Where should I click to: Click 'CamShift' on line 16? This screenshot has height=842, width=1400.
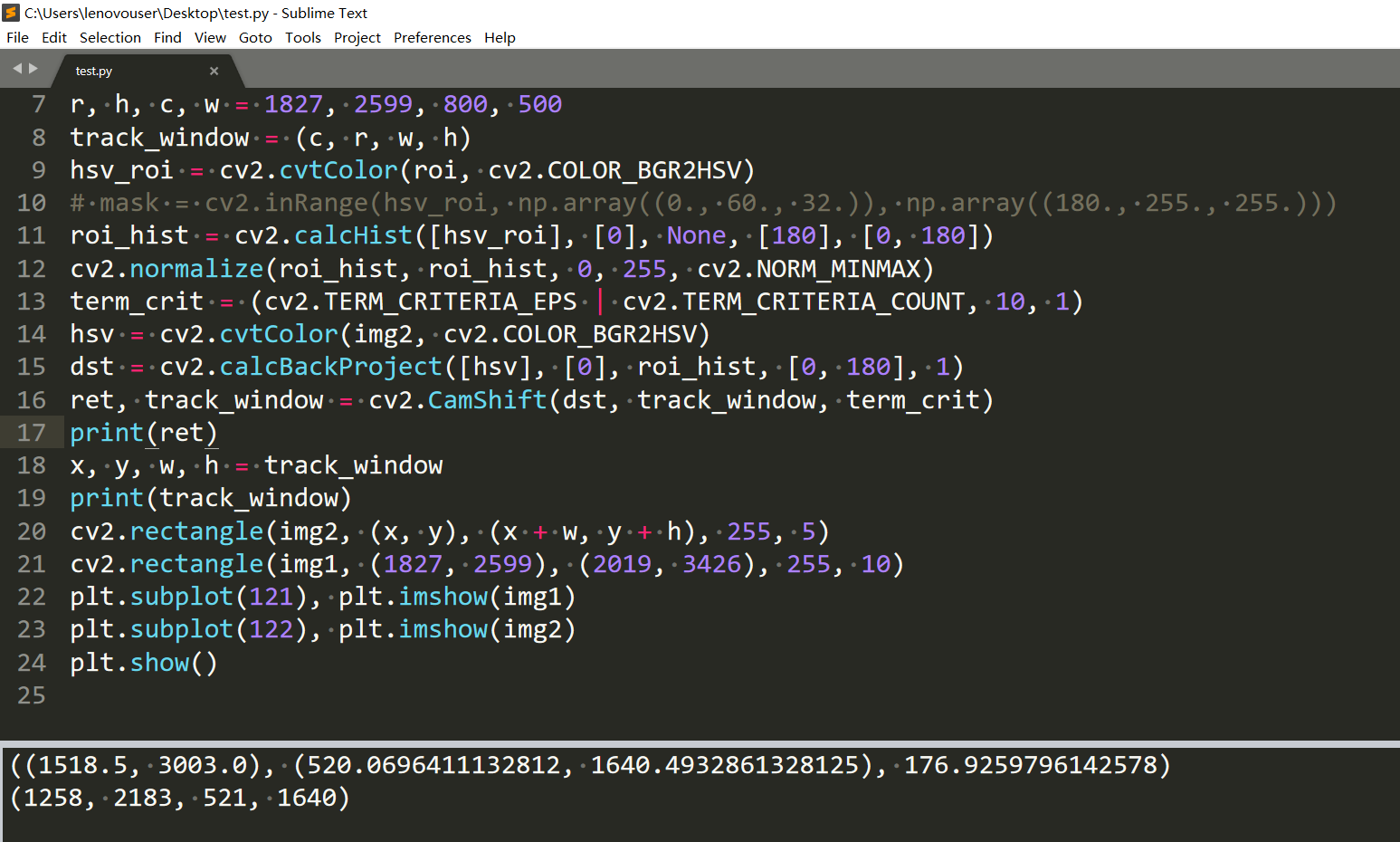(x=488, y=400)
